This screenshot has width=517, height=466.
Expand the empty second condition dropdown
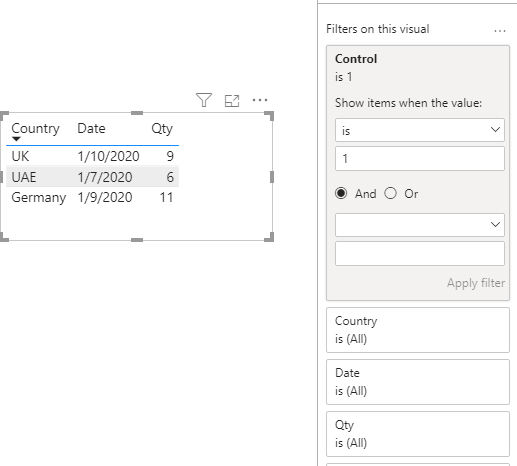pos(420,225)
